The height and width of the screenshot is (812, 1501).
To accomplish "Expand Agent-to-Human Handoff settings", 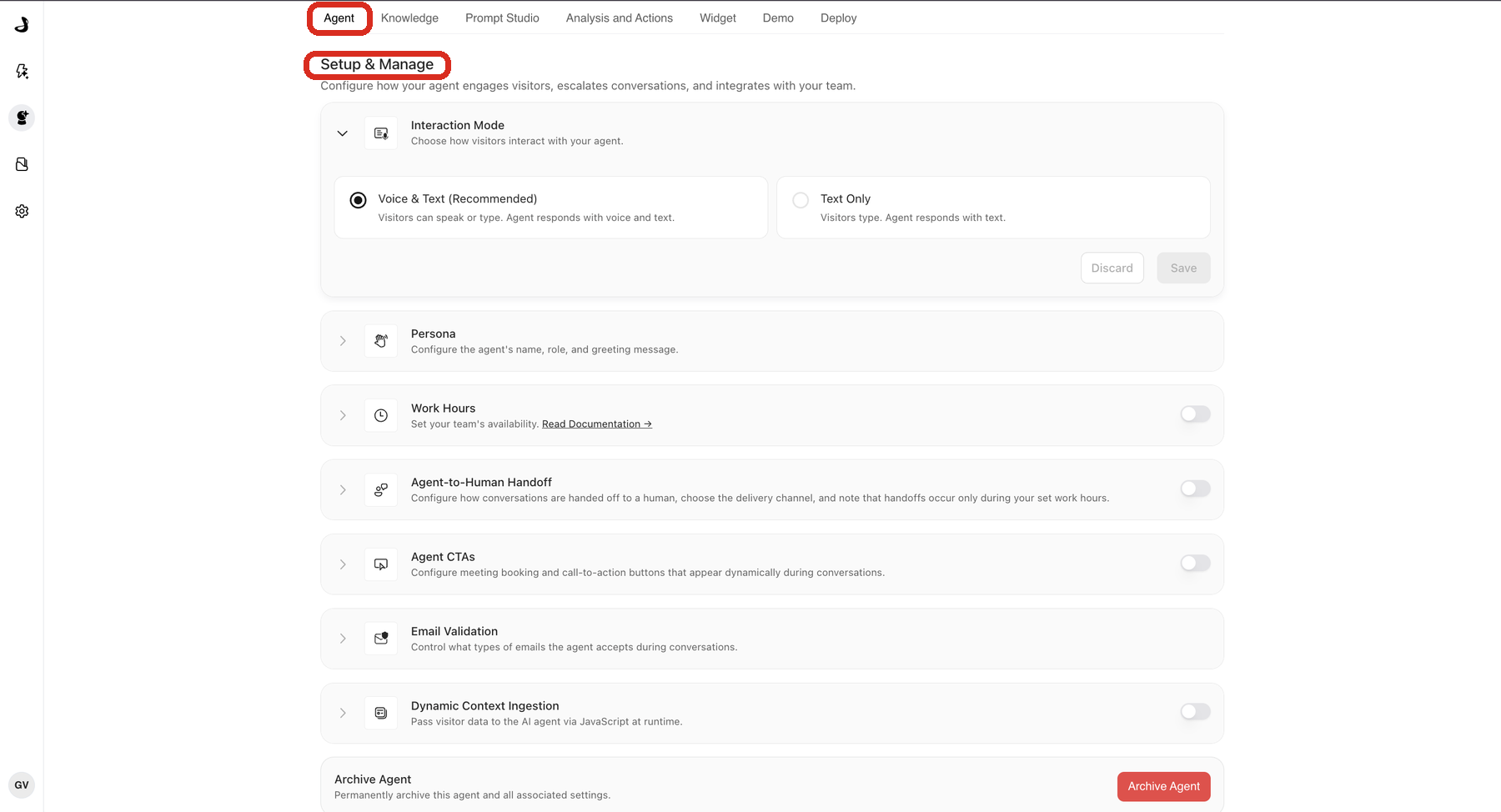I will click(343, 489).
